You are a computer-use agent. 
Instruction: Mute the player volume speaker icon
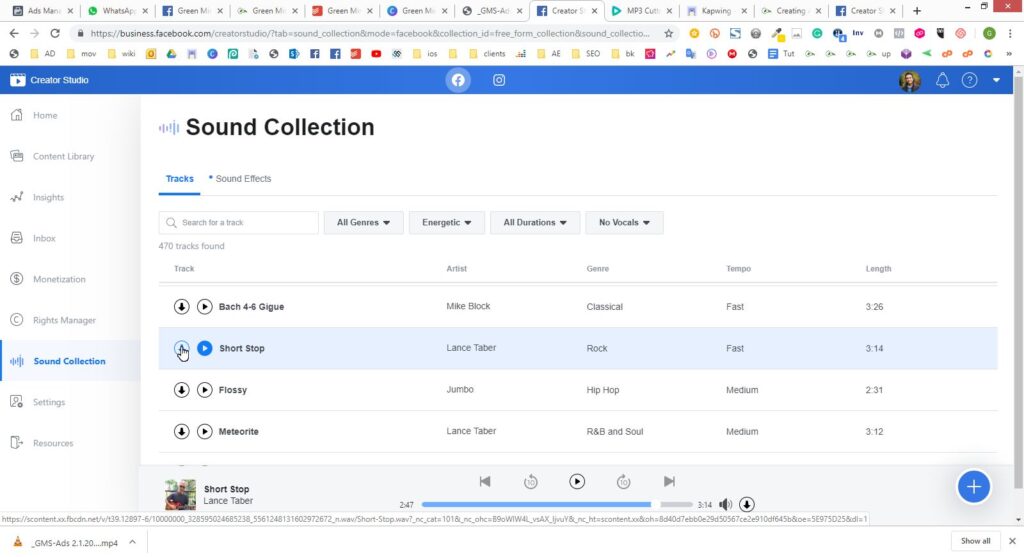coord(725,504)
